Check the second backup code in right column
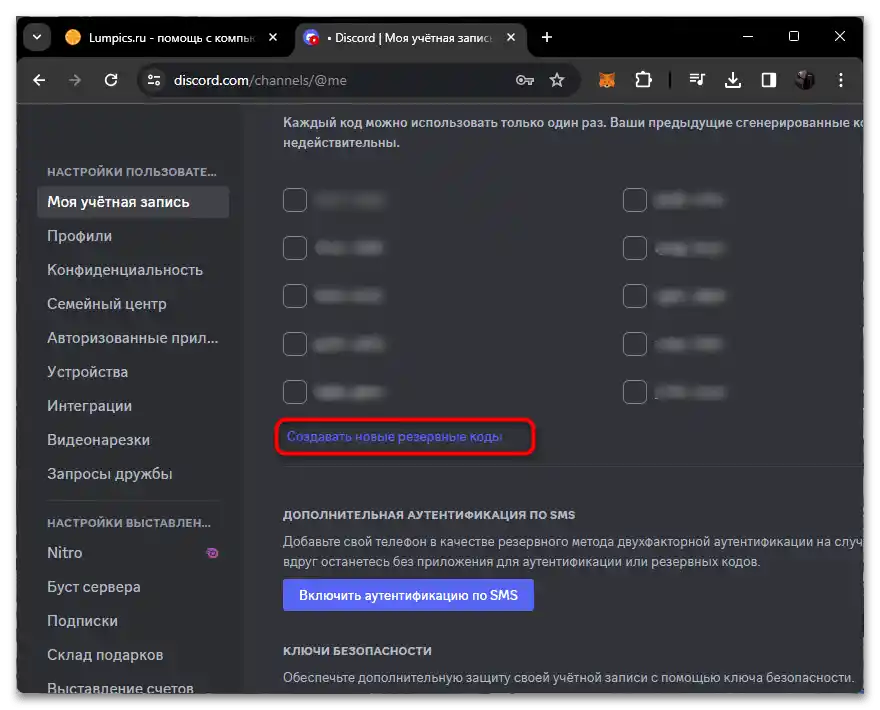This screenshot has width=880, height=710. (635, 248)
